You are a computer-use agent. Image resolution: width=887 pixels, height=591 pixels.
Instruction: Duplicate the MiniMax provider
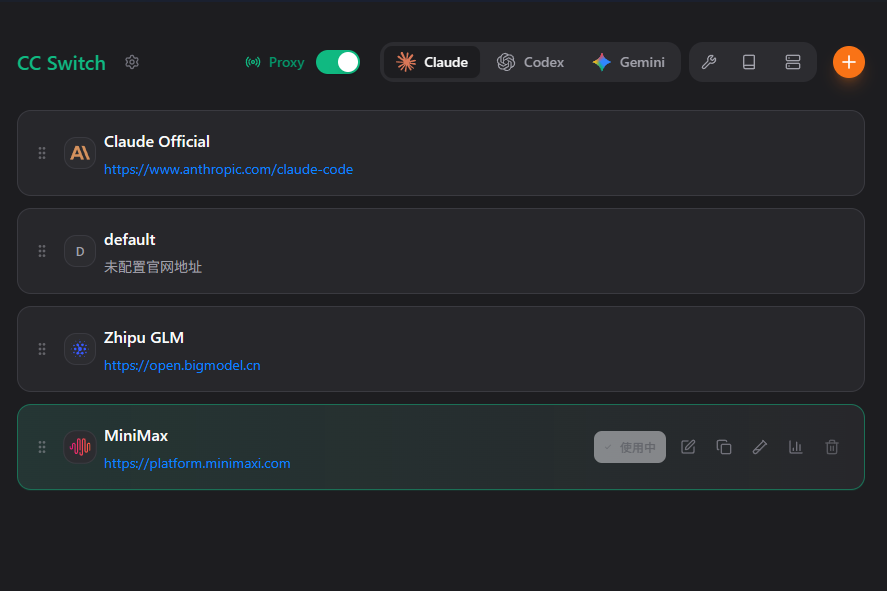[724, 447]
